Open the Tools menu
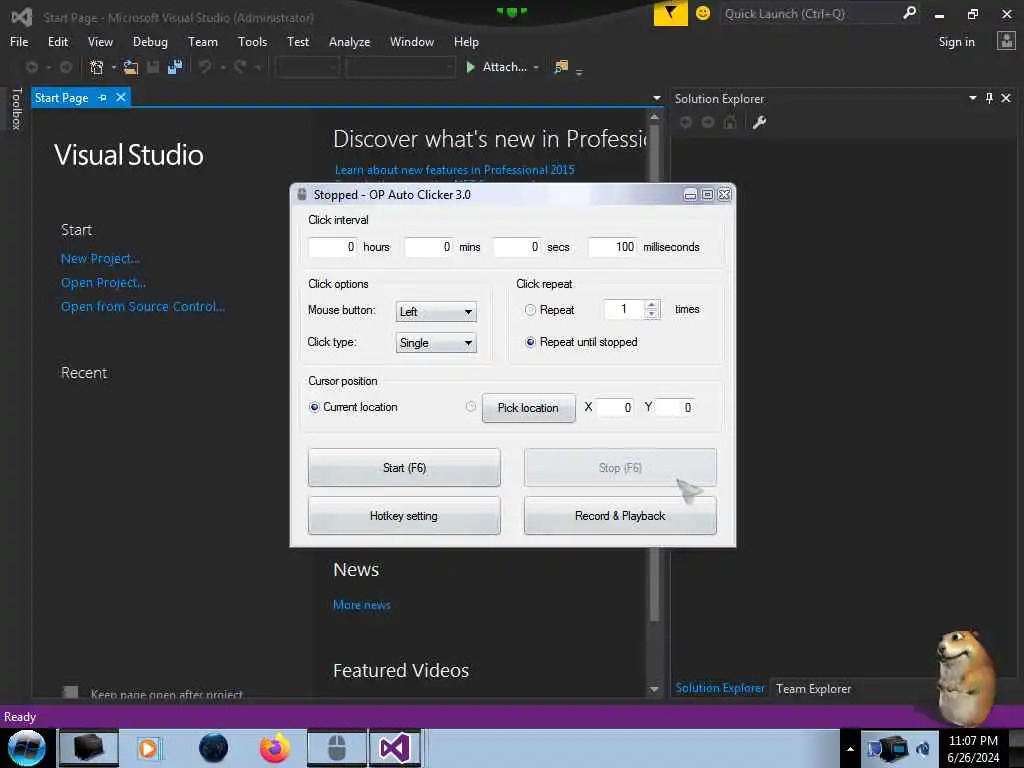Screen dimensions: 1024x768 252,42
